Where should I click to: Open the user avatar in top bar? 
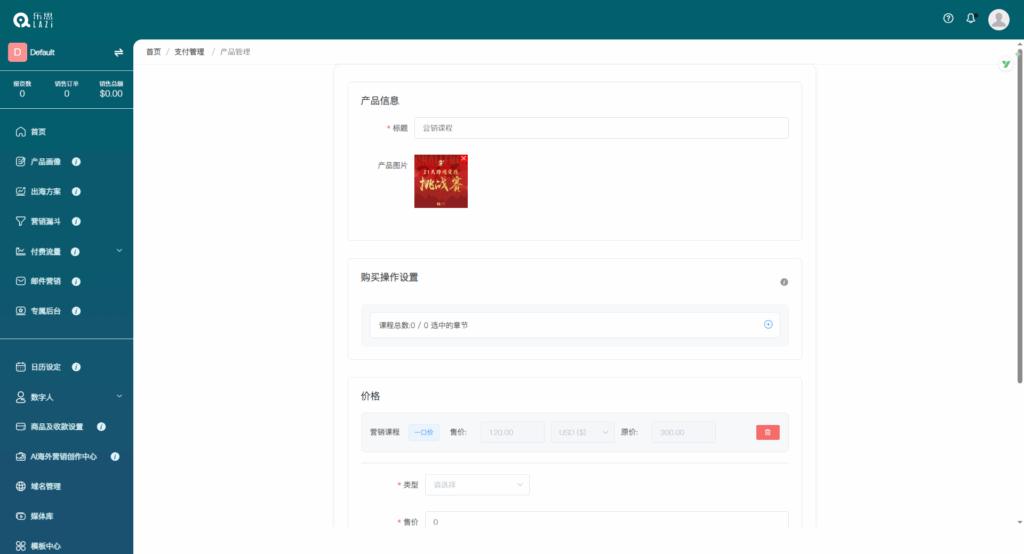pyautogui.click(x=998, y=19)
